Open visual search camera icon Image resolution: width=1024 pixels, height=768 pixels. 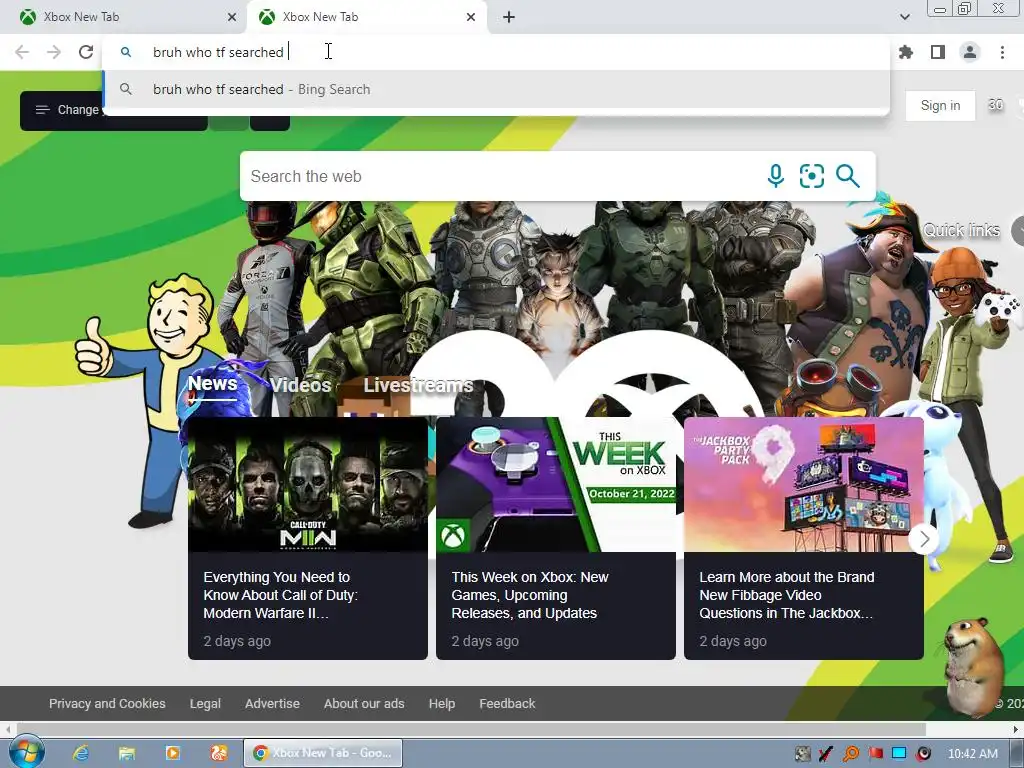click(812, 176)
